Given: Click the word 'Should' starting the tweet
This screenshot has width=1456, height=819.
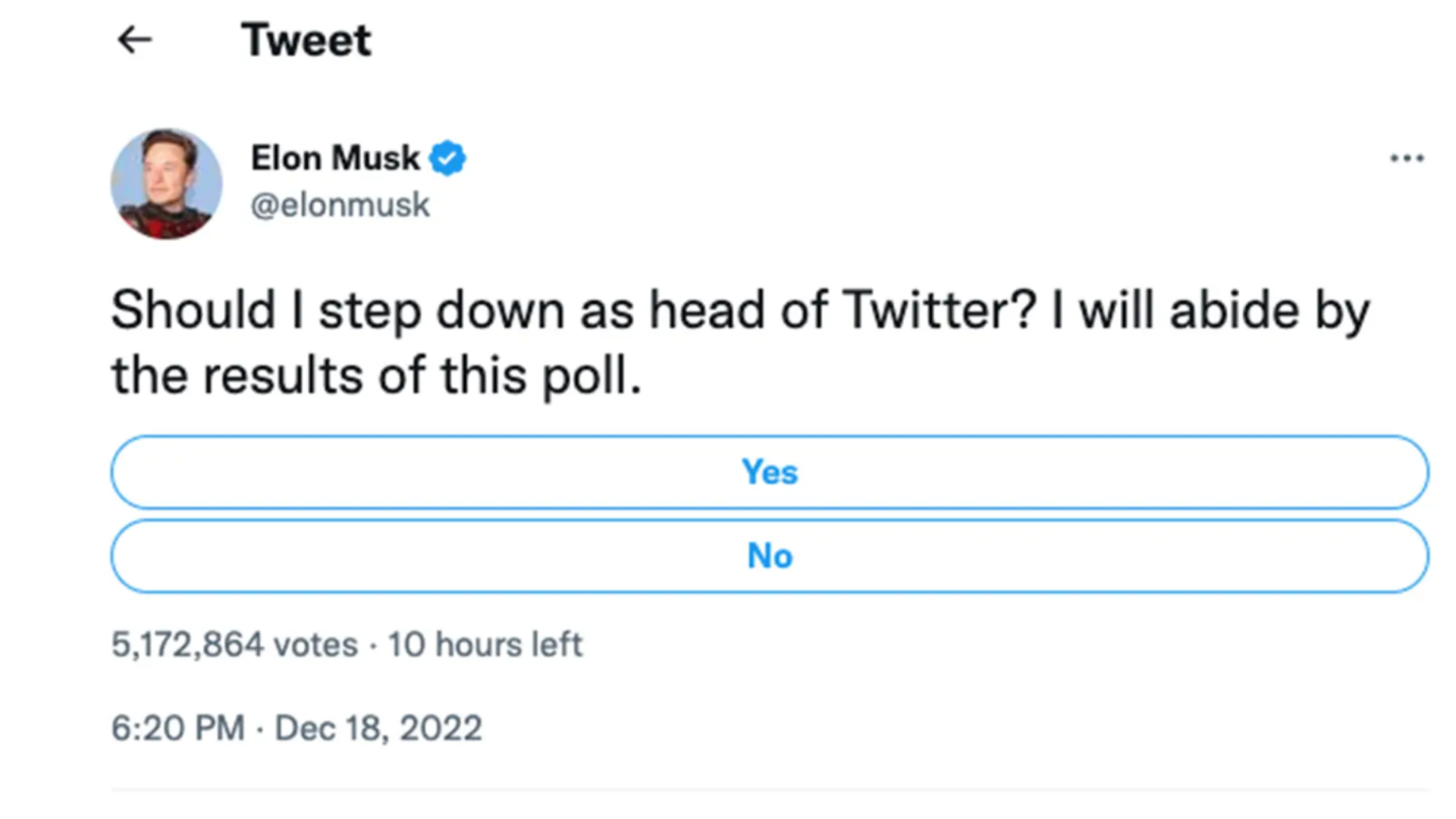Looking at the screenshot, I should (x=193, y=311).
